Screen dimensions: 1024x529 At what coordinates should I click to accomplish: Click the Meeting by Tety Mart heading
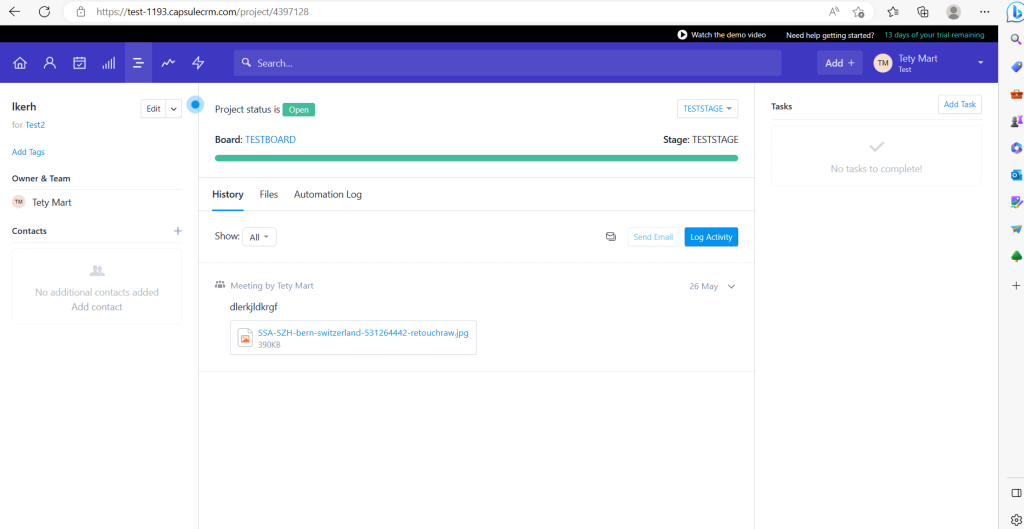pyautogui.click(x=272, y=286)
